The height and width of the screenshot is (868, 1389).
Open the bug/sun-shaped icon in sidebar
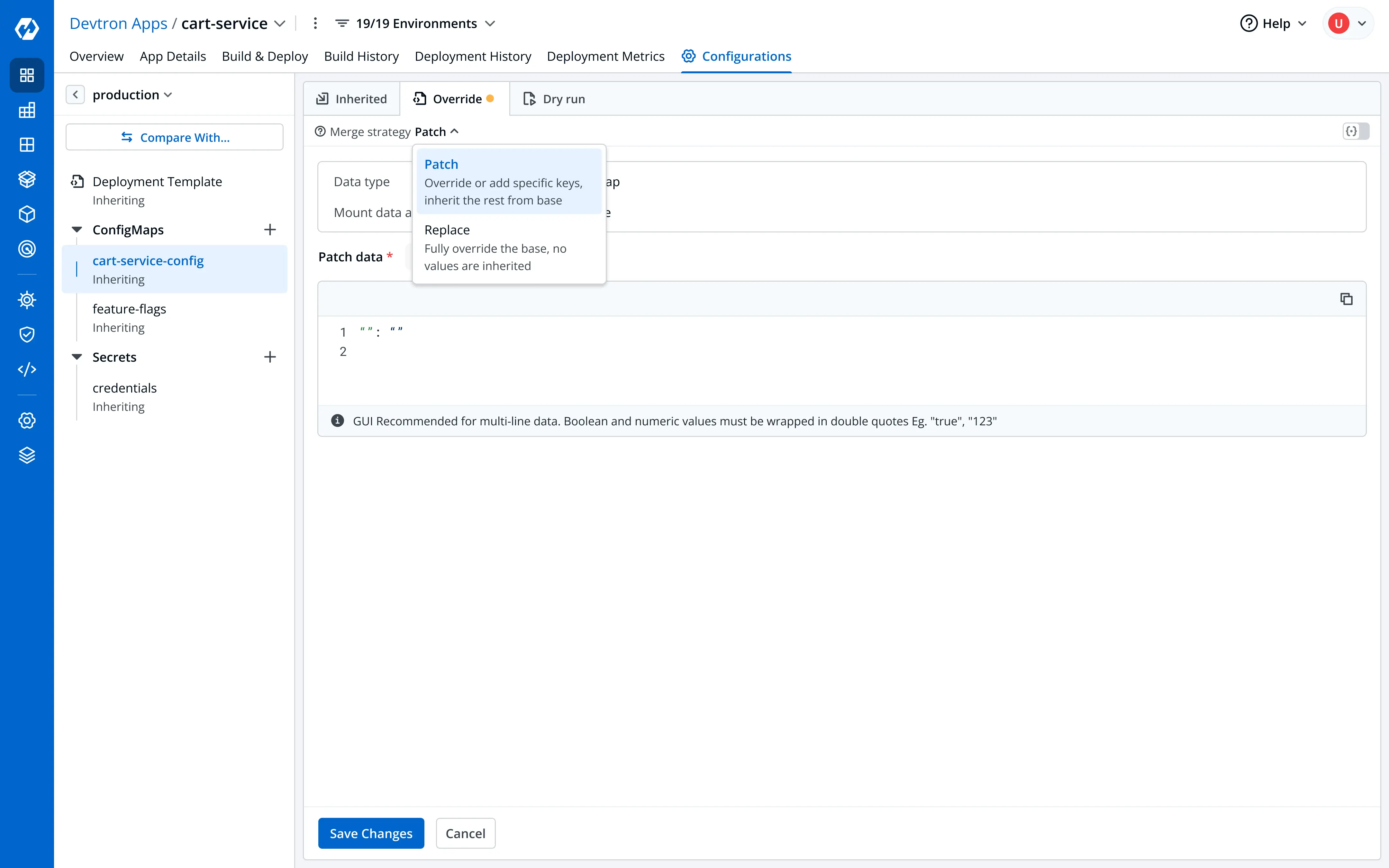click(x=27, y=300)
